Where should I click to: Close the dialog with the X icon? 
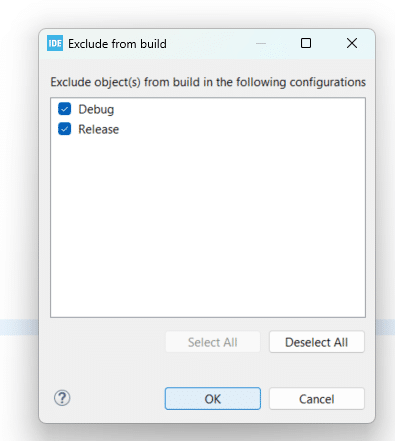pos(352,43)
